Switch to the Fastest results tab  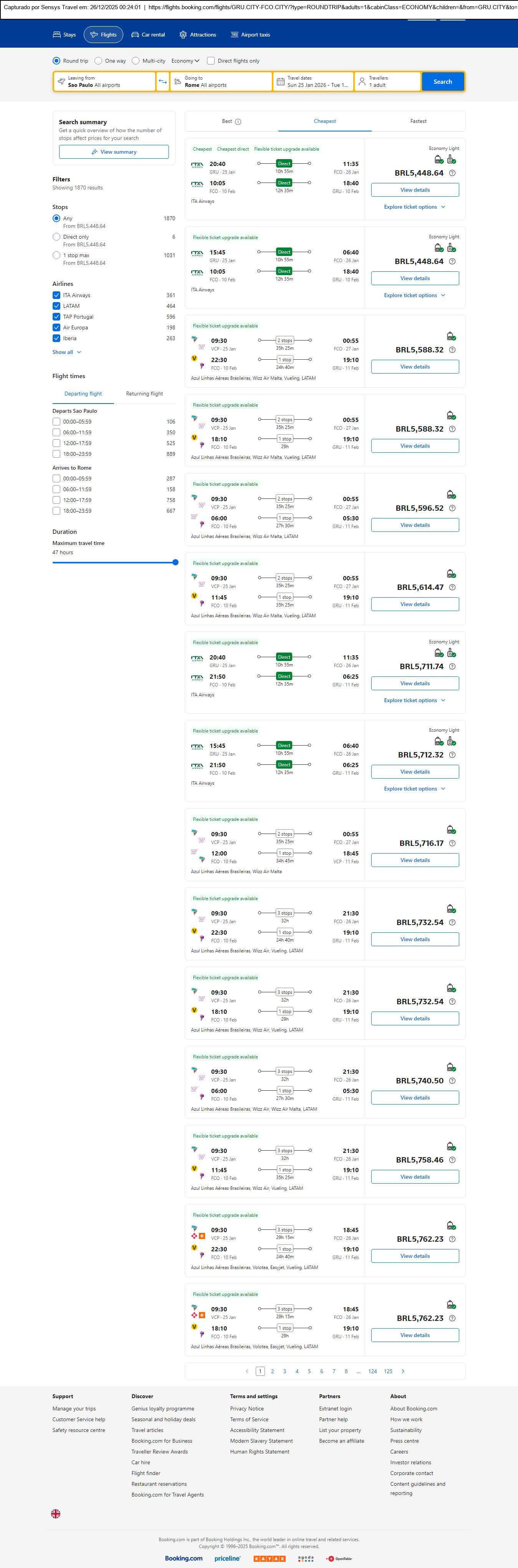(x=418, y=121)
